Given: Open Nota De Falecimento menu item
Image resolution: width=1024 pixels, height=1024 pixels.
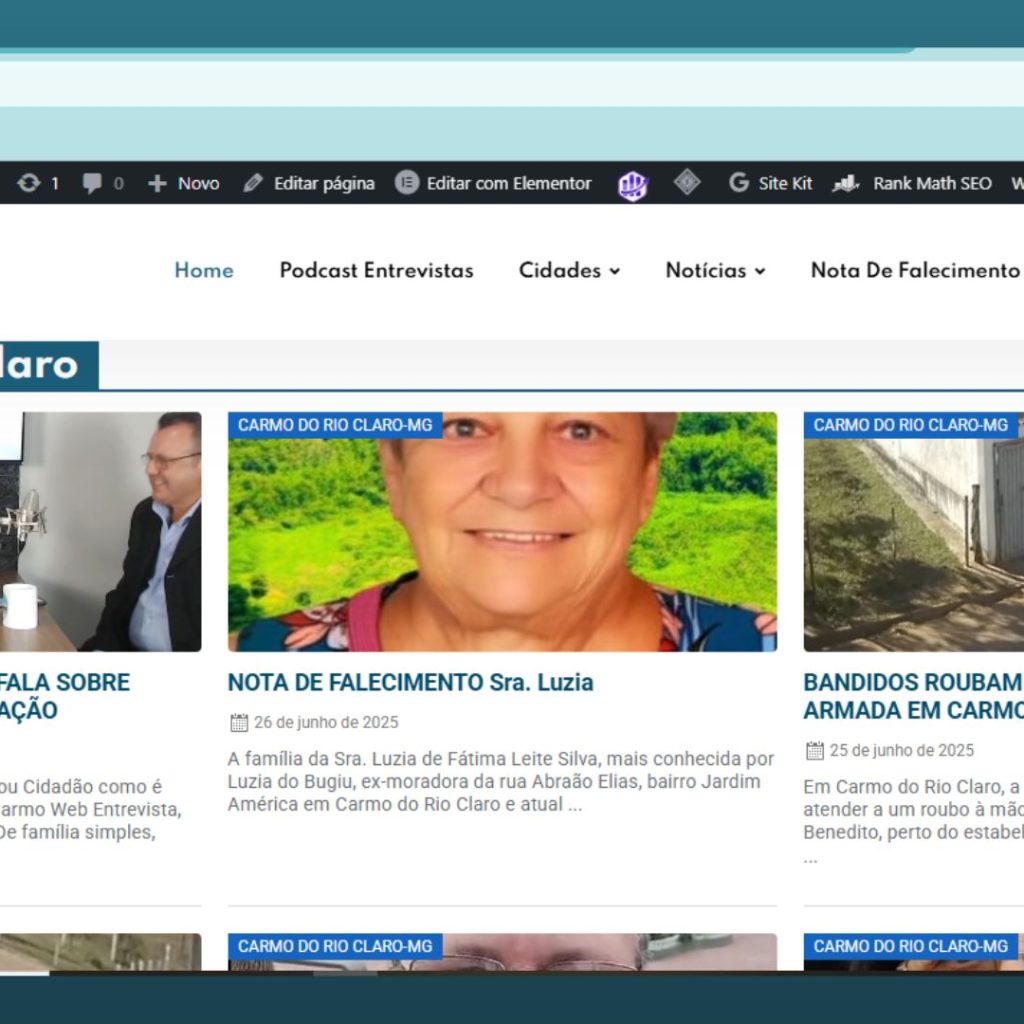Looking at the screenshot, I should pos(915,270).
